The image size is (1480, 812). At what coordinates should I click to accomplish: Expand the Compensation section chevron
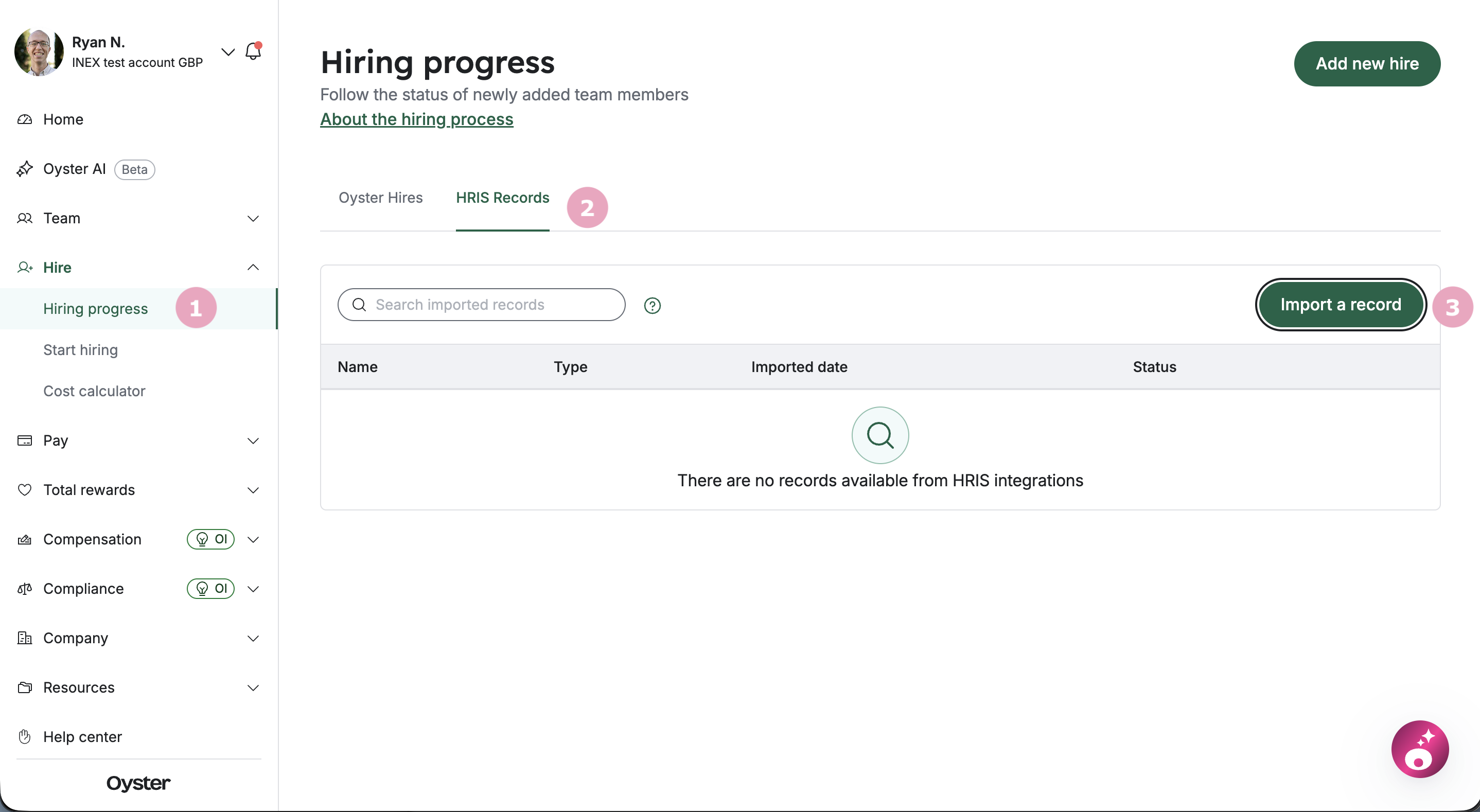[253, 540]
